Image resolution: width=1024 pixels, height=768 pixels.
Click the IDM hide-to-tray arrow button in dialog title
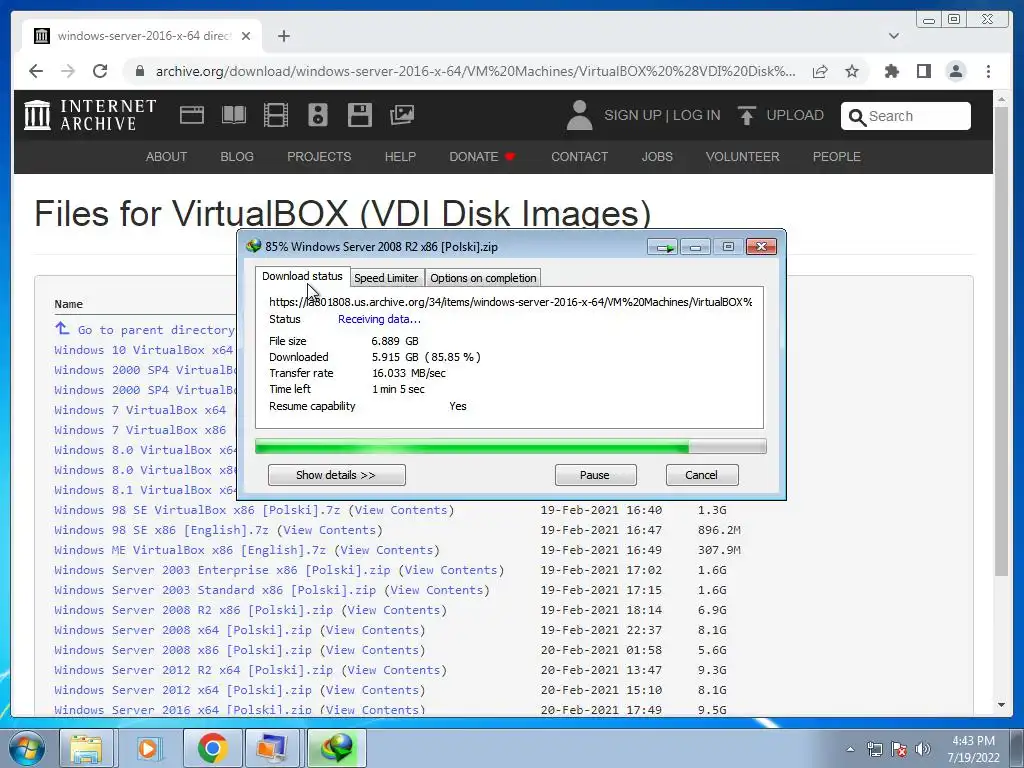click(664, 247)
